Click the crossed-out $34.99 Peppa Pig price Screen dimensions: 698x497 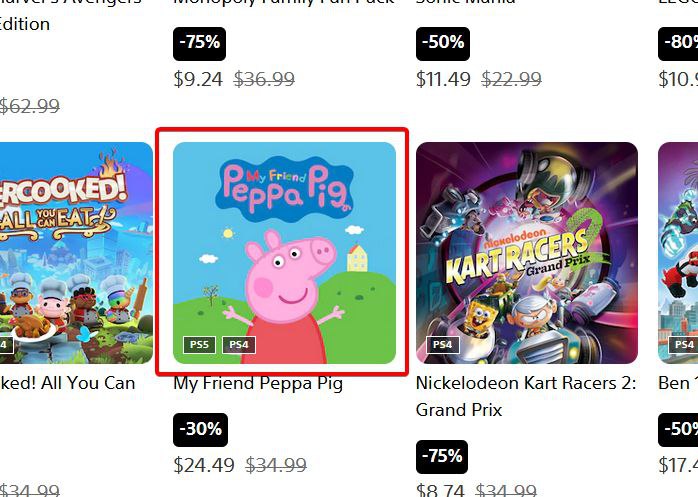[x=276, y=465]
